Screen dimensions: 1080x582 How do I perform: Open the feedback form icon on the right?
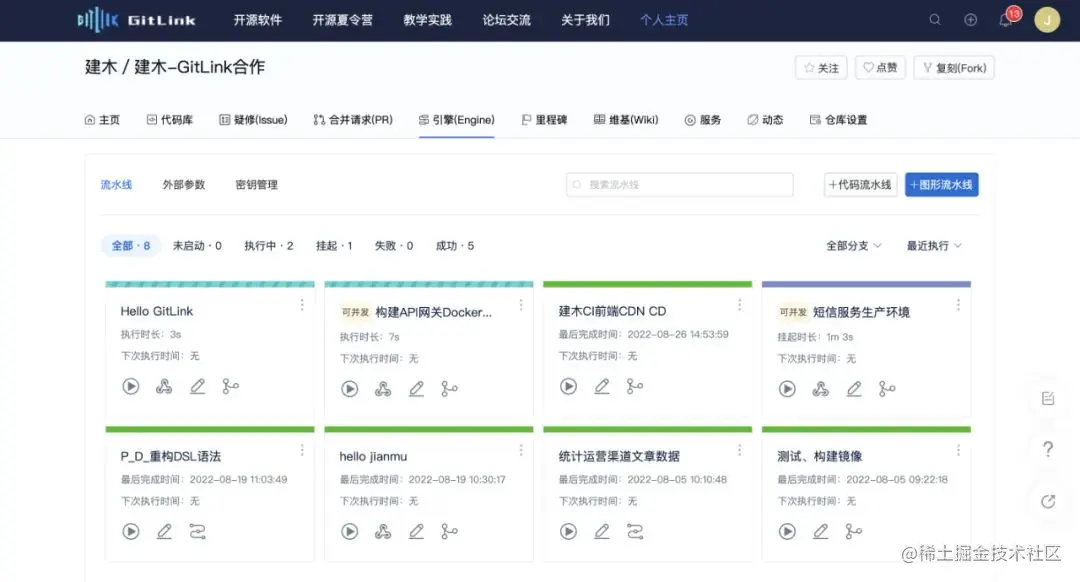point(1047,398)
